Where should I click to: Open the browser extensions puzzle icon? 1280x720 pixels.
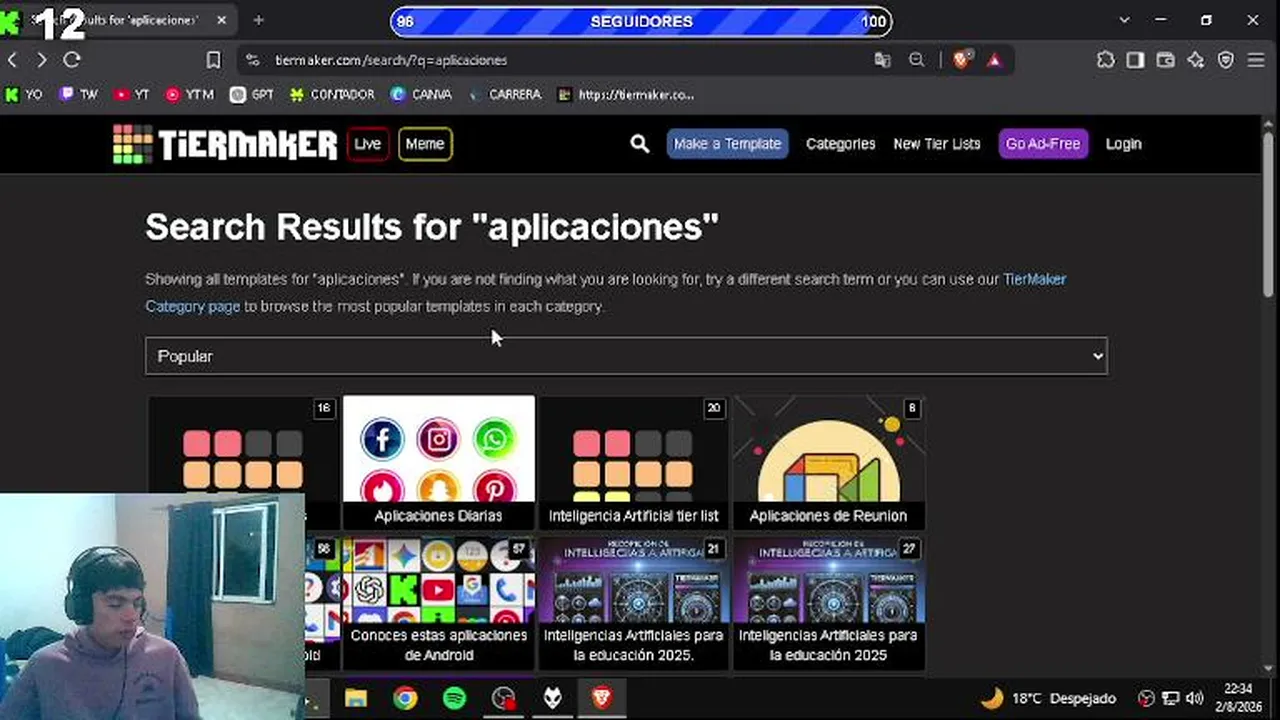tap(1105, 60)
